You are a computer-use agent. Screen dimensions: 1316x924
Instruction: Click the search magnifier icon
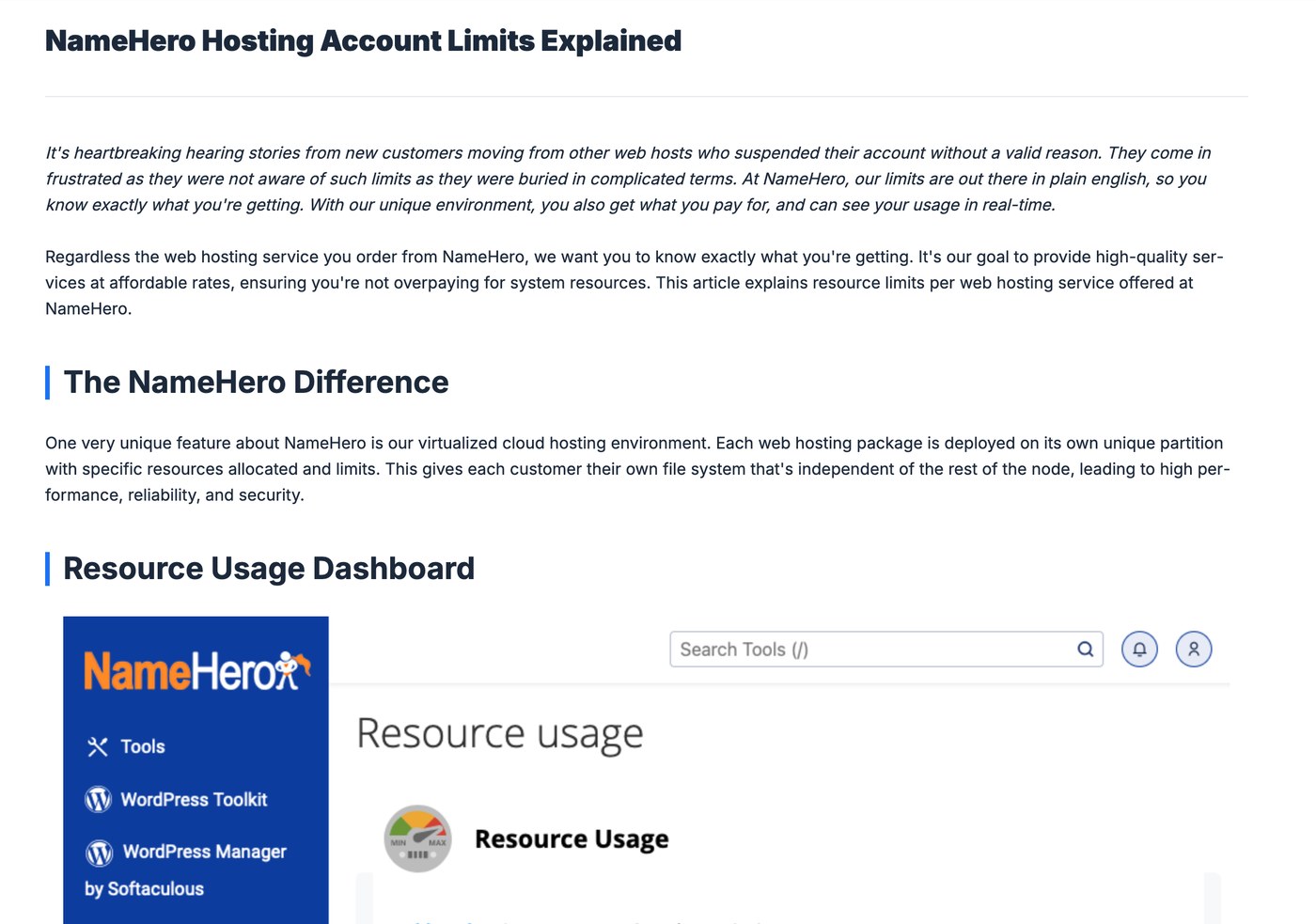pyautogui.click(x=1085, y=649)
